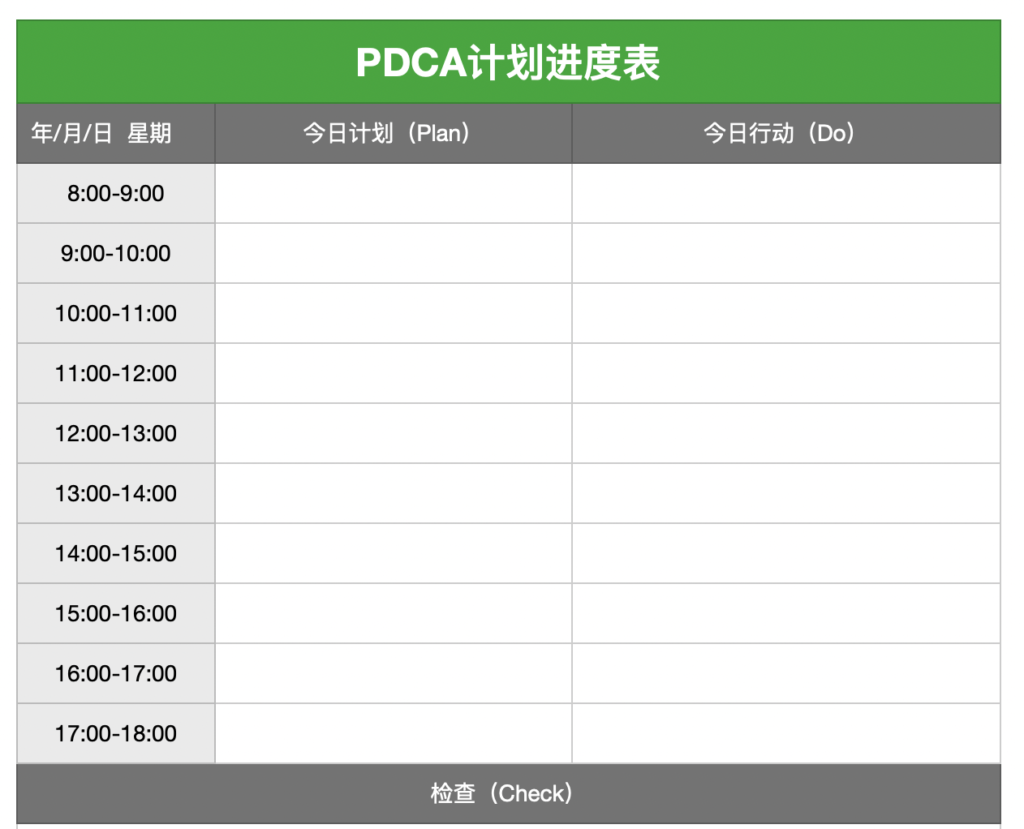
Task: Select the 检查 (Check) section header
Action: coord(508,793)
